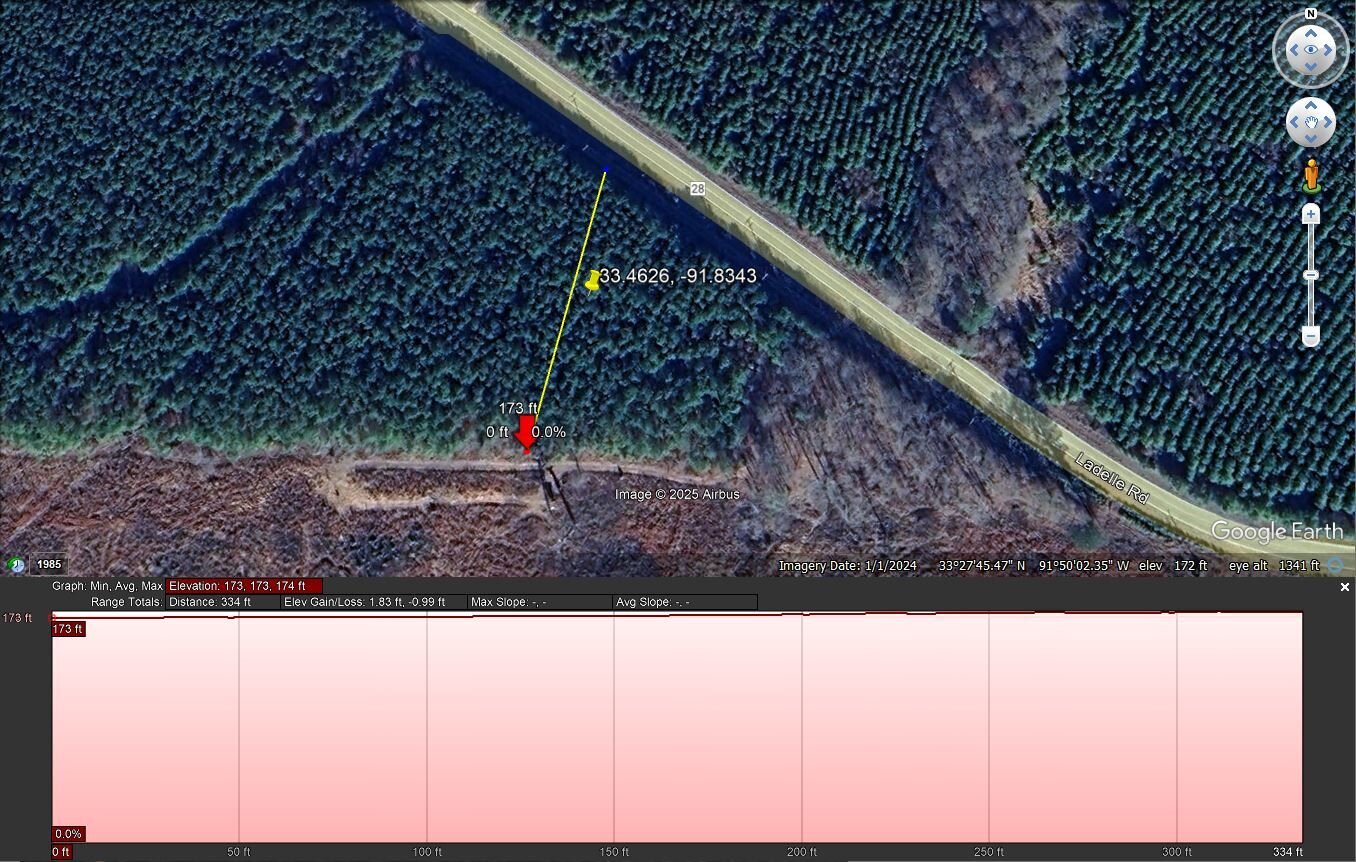
Task: Click the Distance 334 ft field
Action: click(223, 602)
